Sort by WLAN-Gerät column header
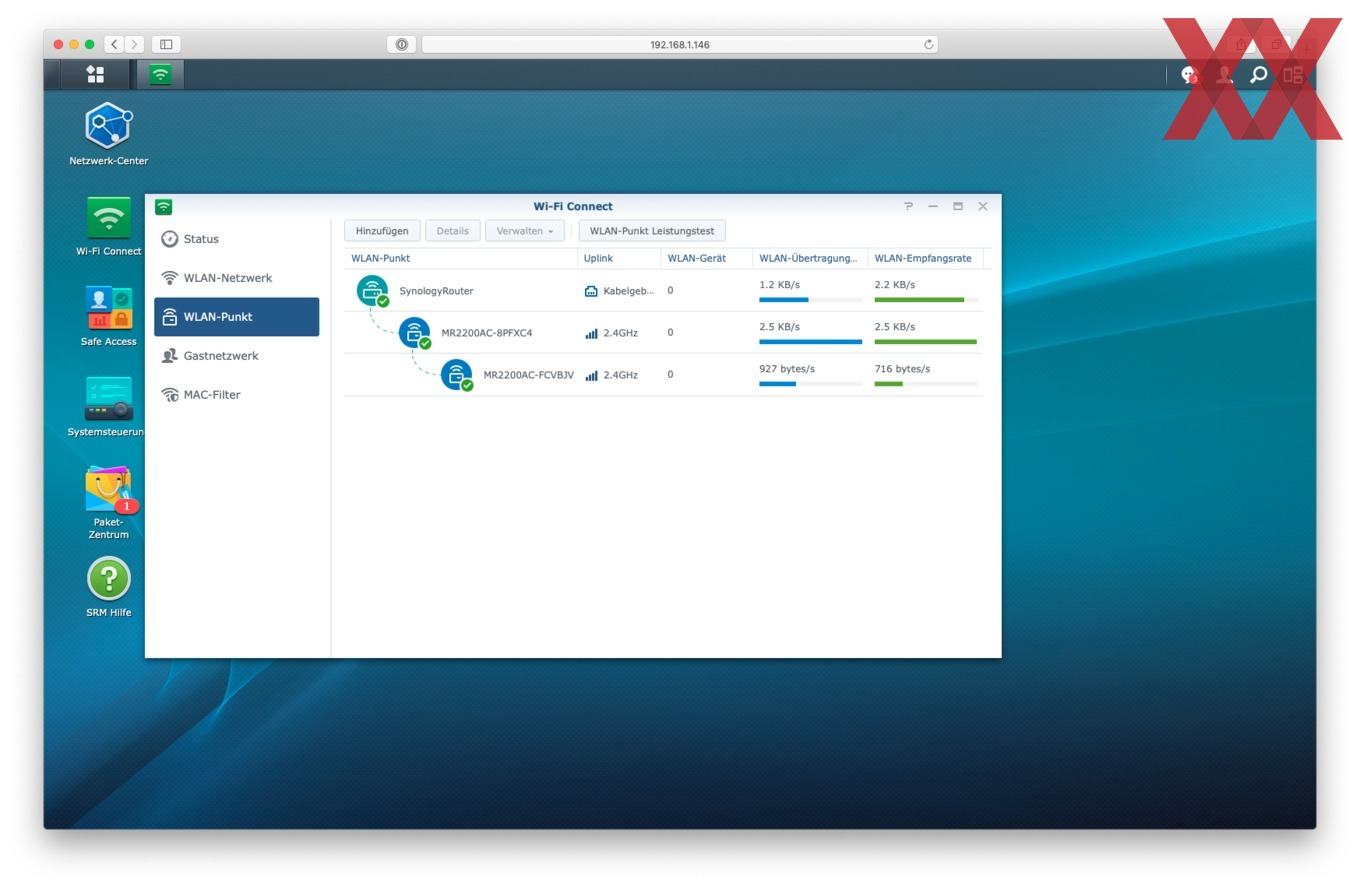The image size is (1360, 887). click(x=706, y=258)
